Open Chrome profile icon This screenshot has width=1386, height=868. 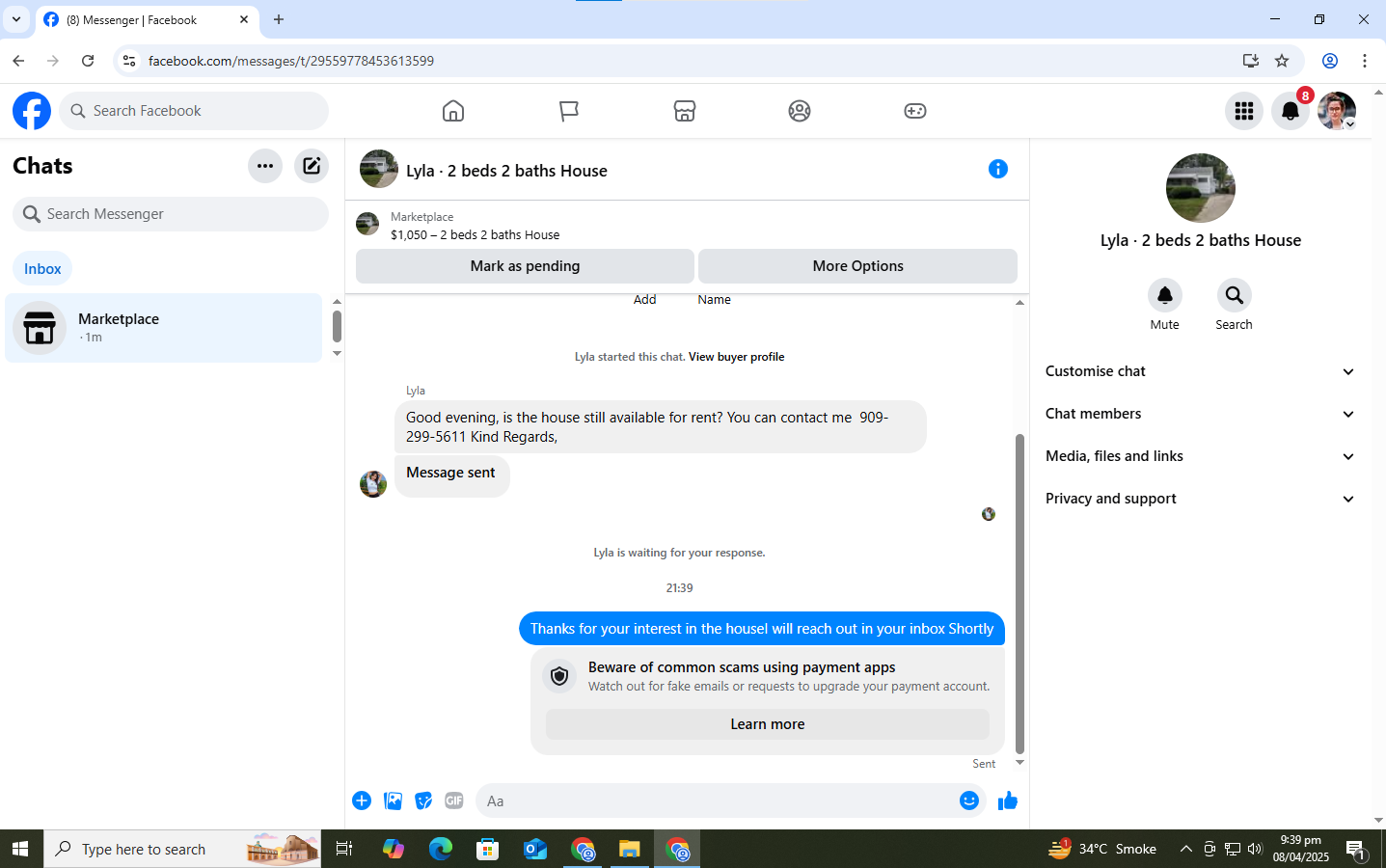tap(1330, 61)
